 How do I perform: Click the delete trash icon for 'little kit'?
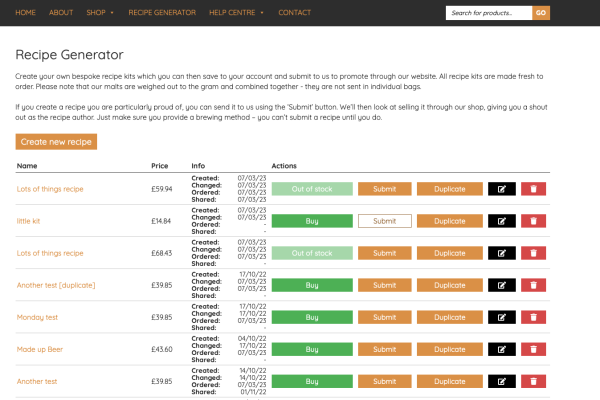[x=533, y=221]
